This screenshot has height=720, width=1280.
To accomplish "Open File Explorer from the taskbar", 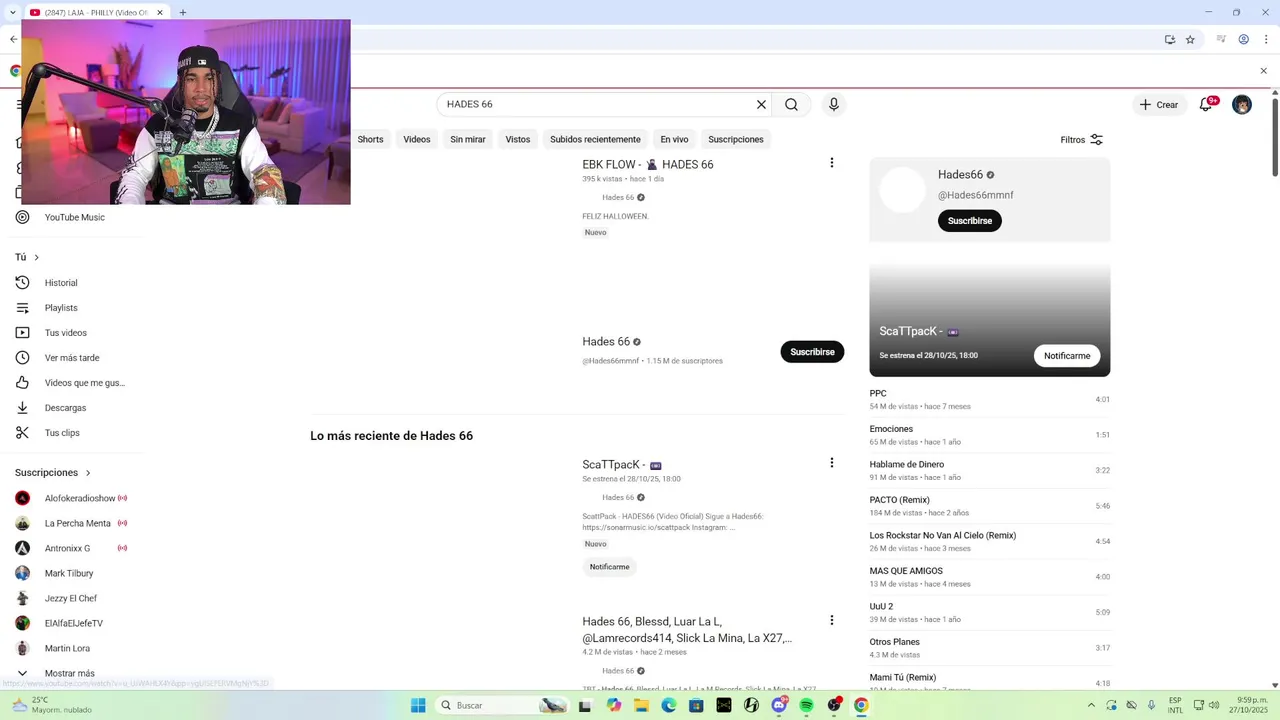I will coord(641,705).
